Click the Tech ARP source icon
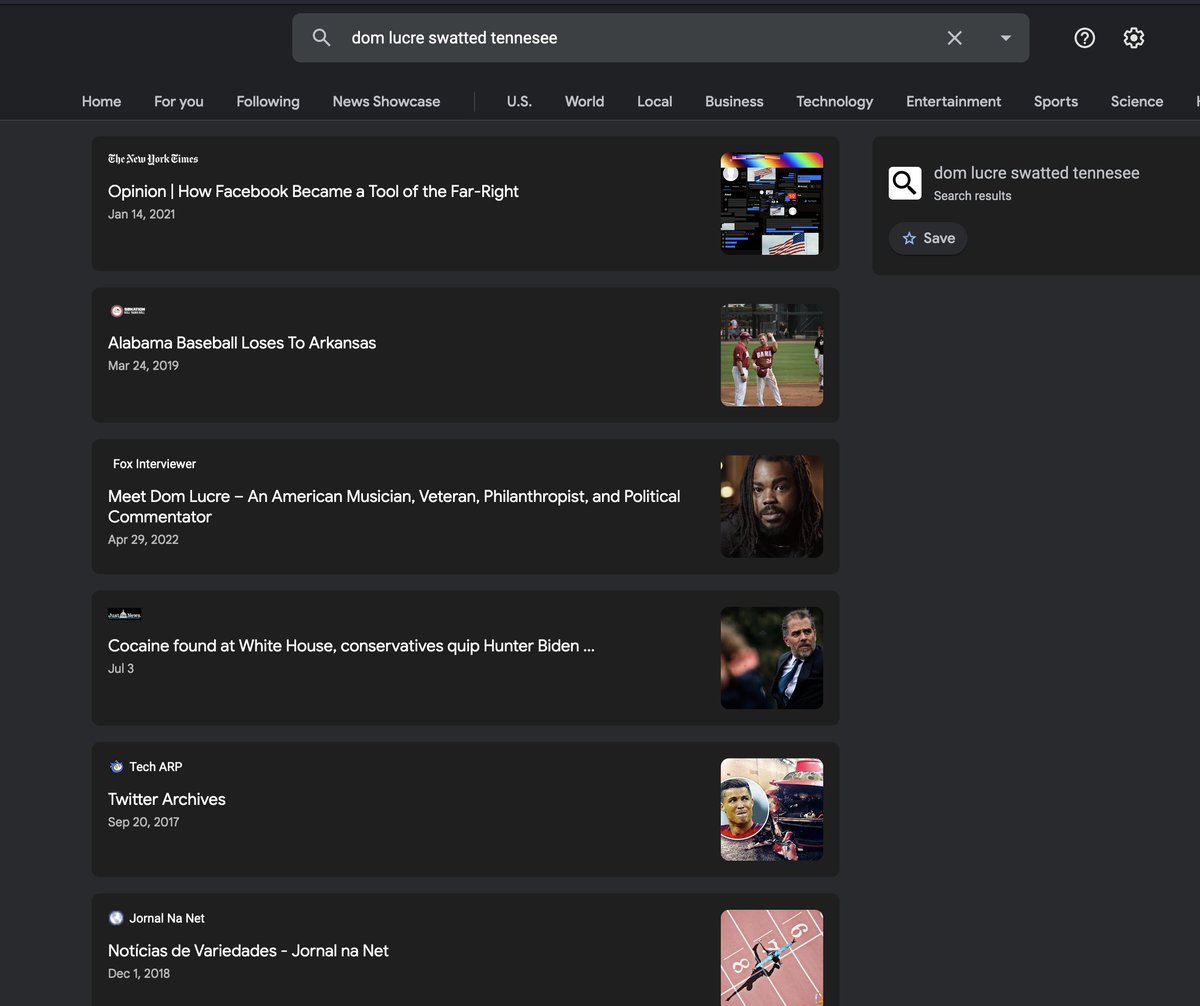 (x=116, y=767)
